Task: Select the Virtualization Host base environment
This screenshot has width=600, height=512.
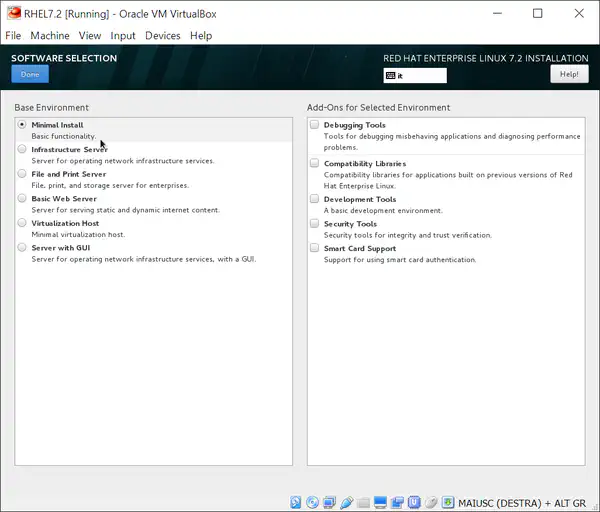Action: [x=22, y=223]
